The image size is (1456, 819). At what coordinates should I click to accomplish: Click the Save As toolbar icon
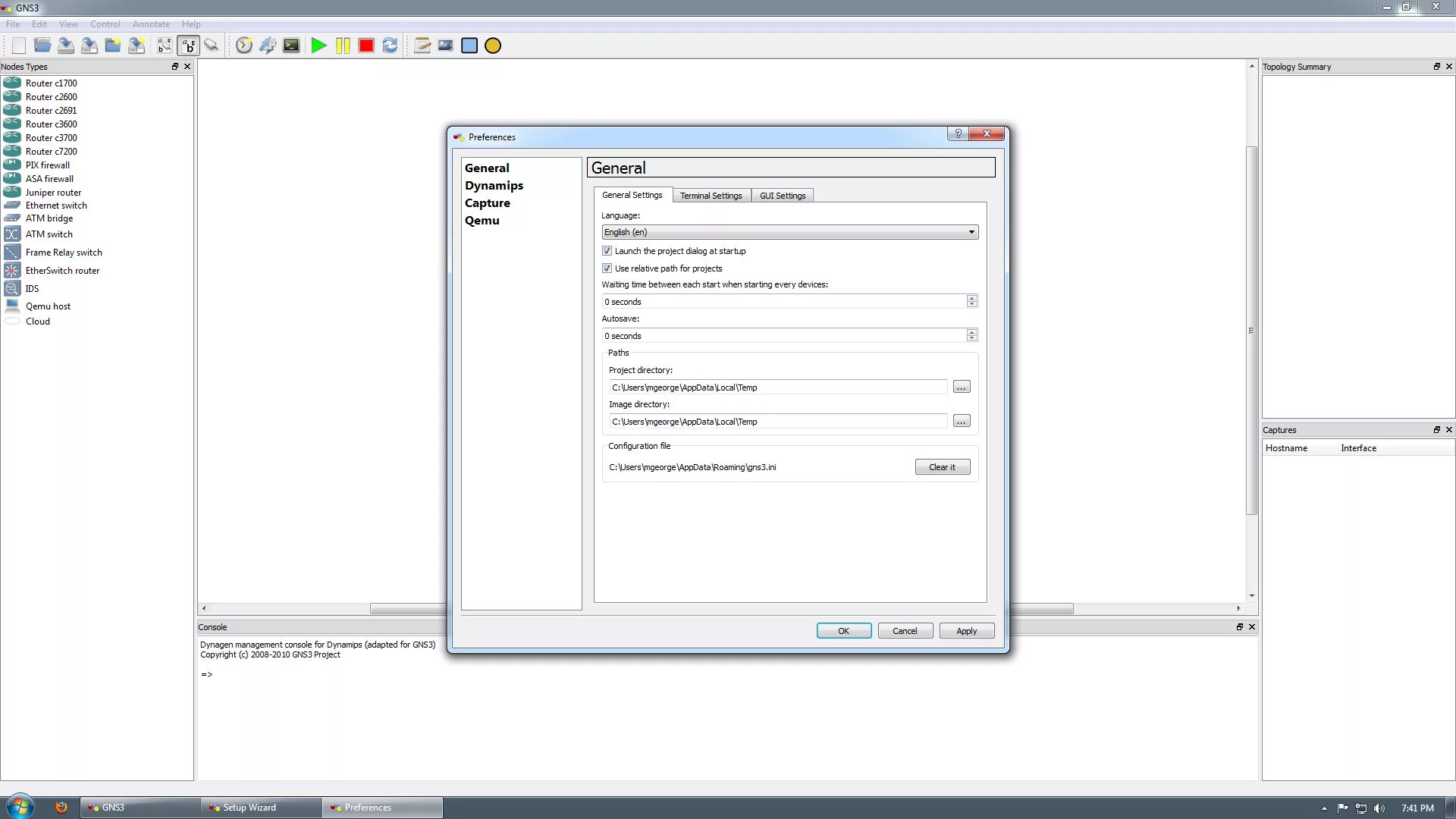pos(89,45)
